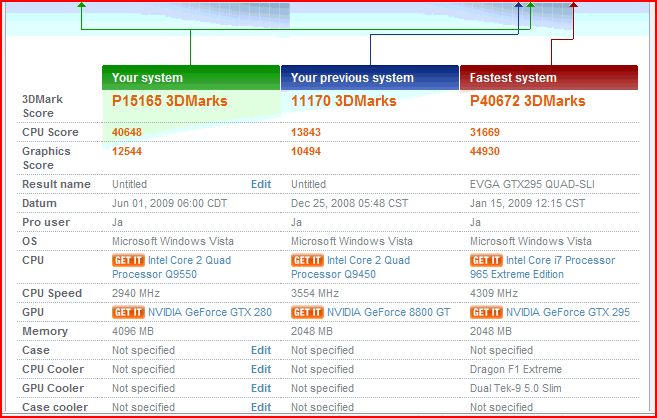Click the P15165 3DMarks score
Image resolution: width=657 pixels, height=418 pixels.
point(170,101)
